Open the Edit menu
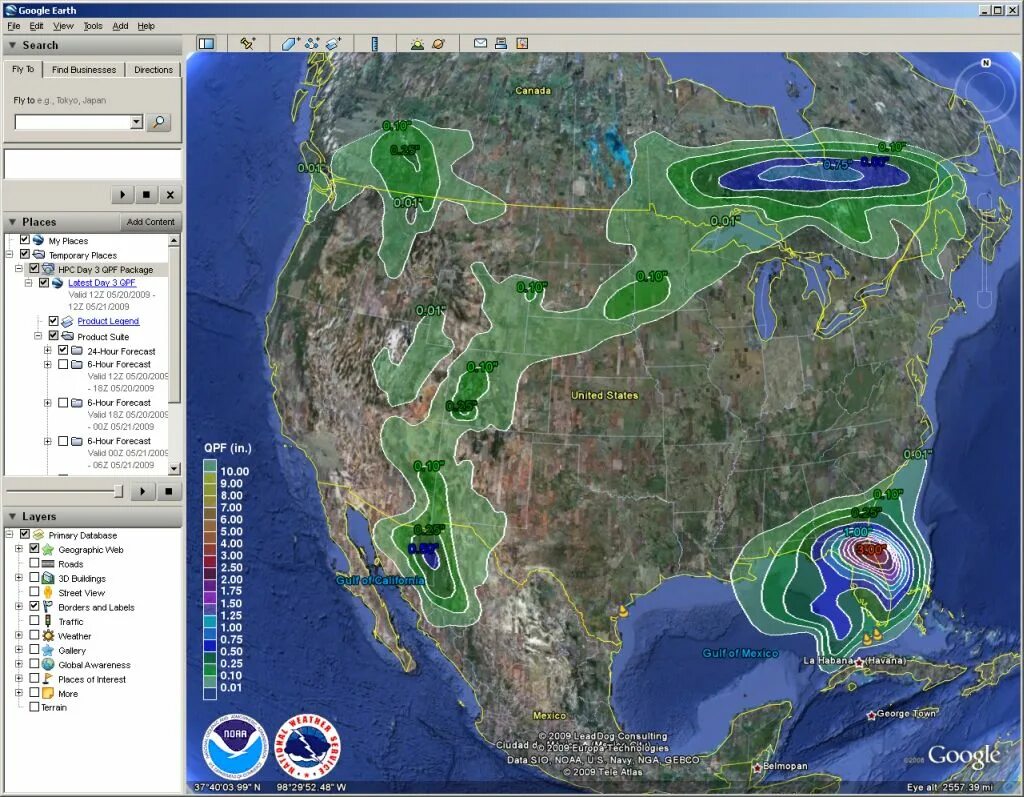The height and width of the screenshot is (797, 1024). coord(37,26)
